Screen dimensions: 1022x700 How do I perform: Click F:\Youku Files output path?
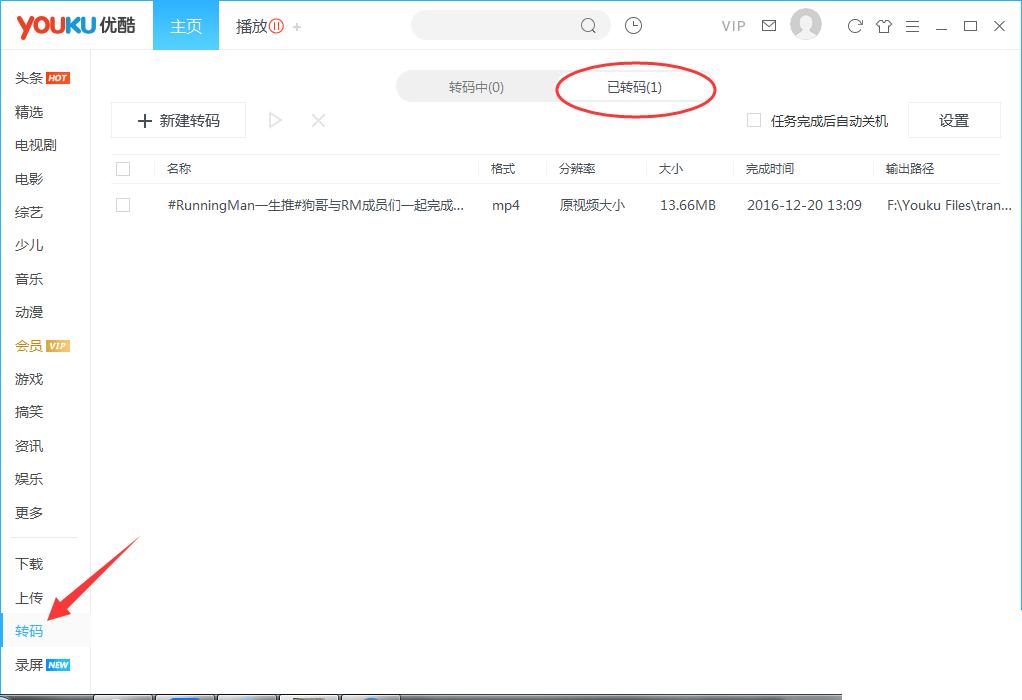coord(949,205)
